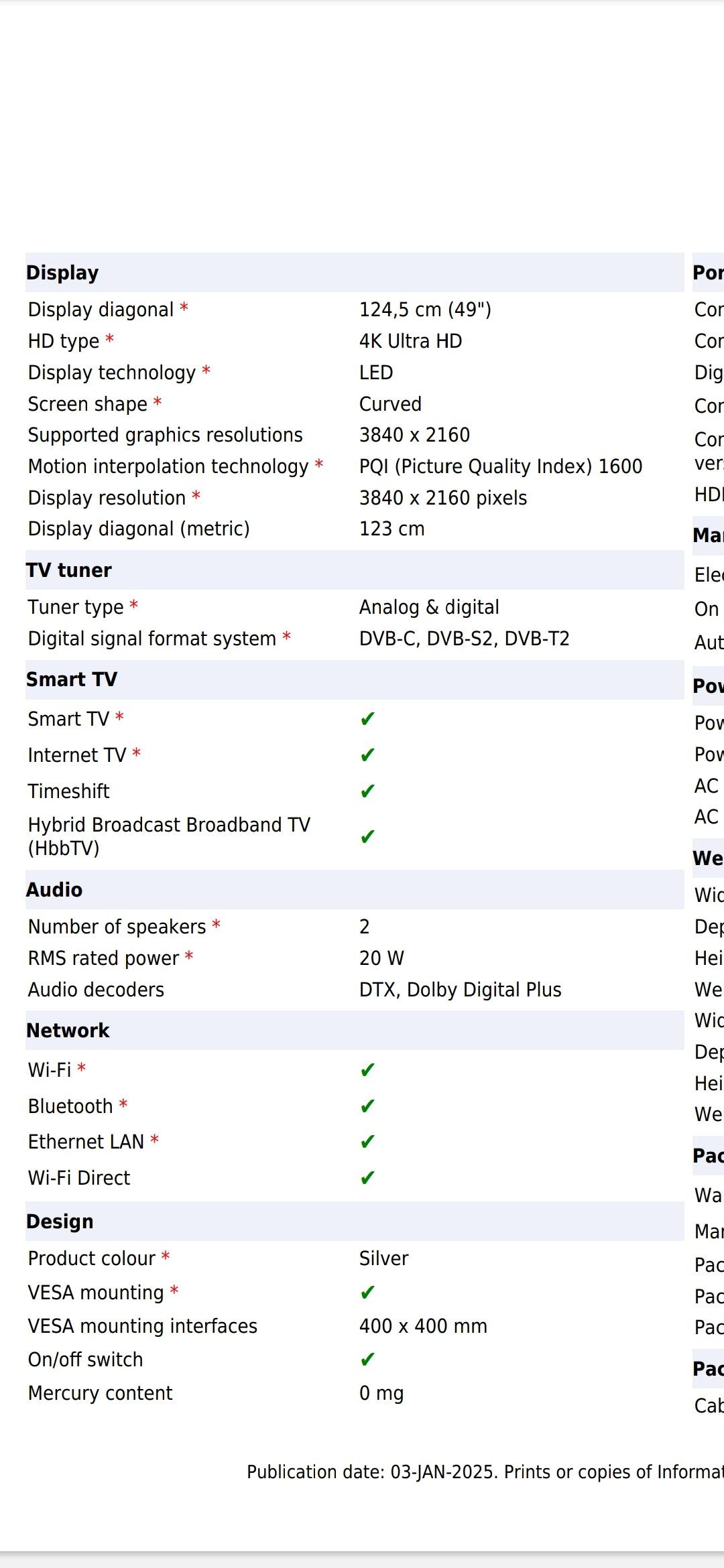Click the VESA mounting green checkmark
This screenshot has height=1568, width=724.
pos(367,1293)
